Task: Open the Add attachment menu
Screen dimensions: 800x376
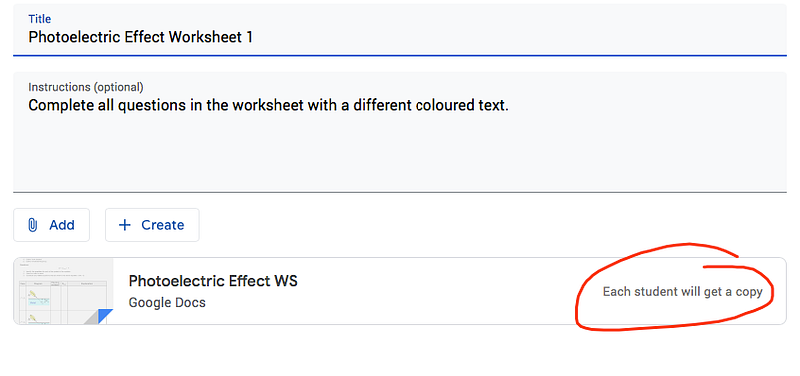Action: 52,225
